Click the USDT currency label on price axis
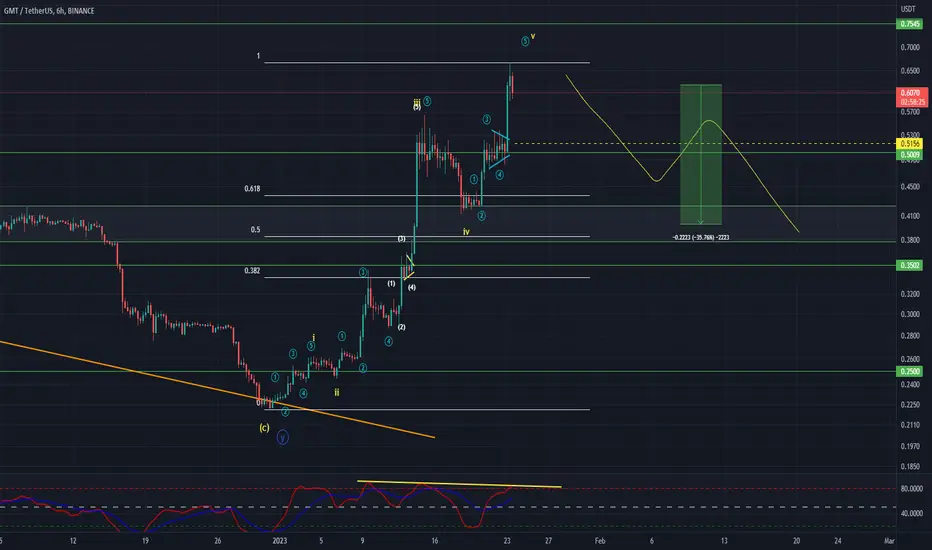This screenshot has height=550, width=932. (908, 9)
